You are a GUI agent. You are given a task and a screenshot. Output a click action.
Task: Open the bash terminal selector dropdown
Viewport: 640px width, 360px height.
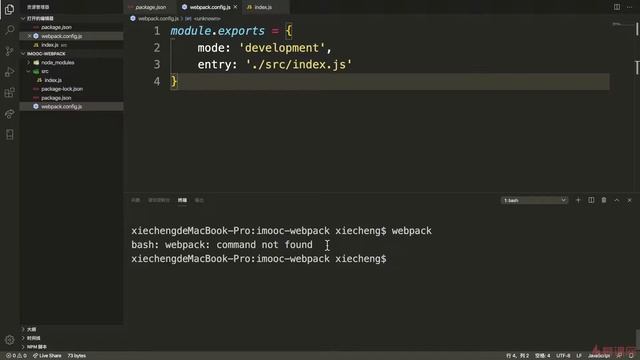point(534,200)
